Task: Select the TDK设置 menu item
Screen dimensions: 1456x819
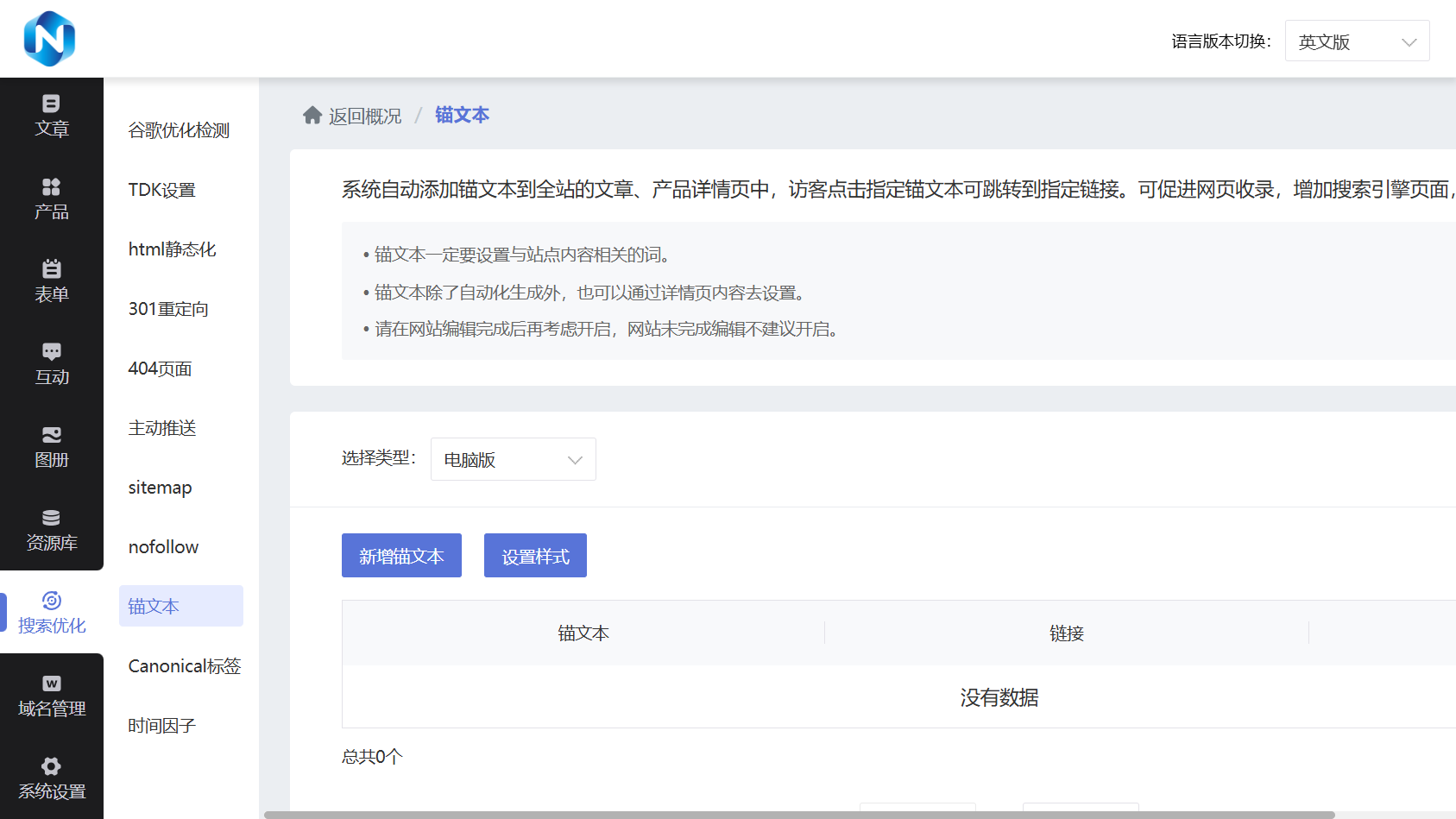Action: pos(162,190)
